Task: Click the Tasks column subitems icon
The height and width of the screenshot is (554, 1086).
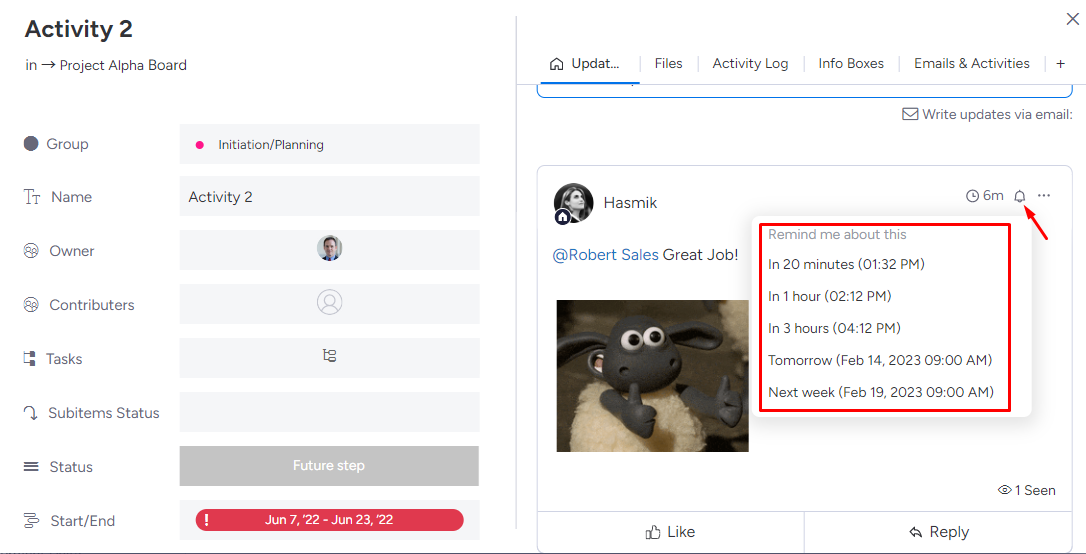Action: [29, 359]
